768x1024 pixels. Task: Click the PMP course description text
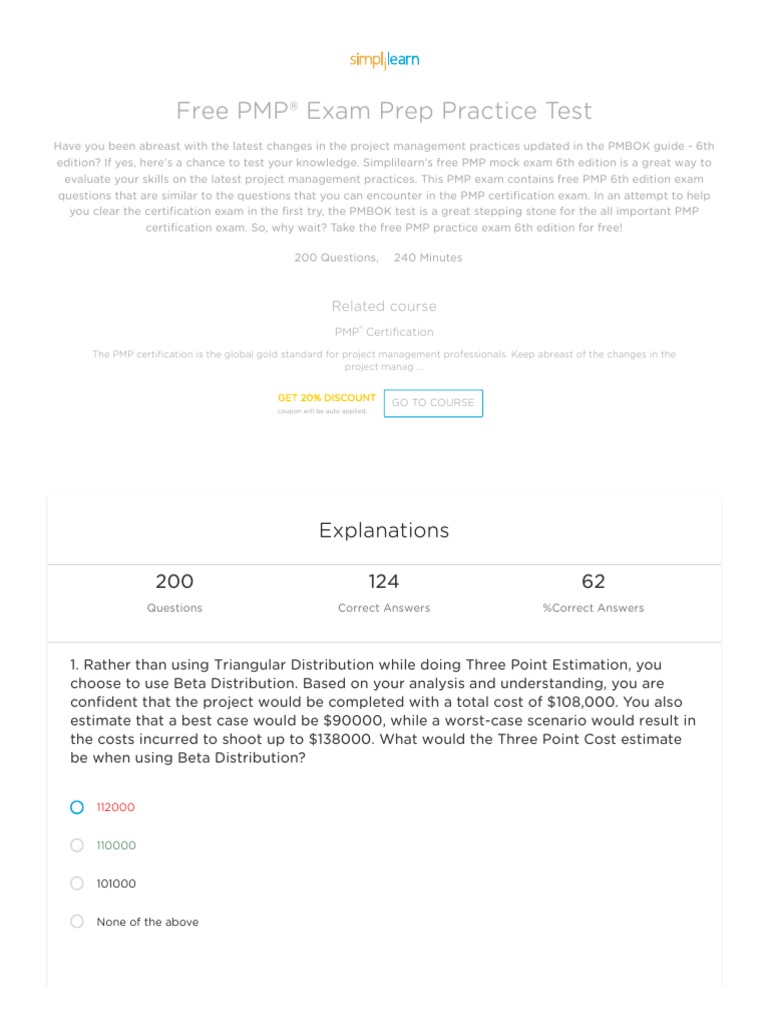coord(384,360)
